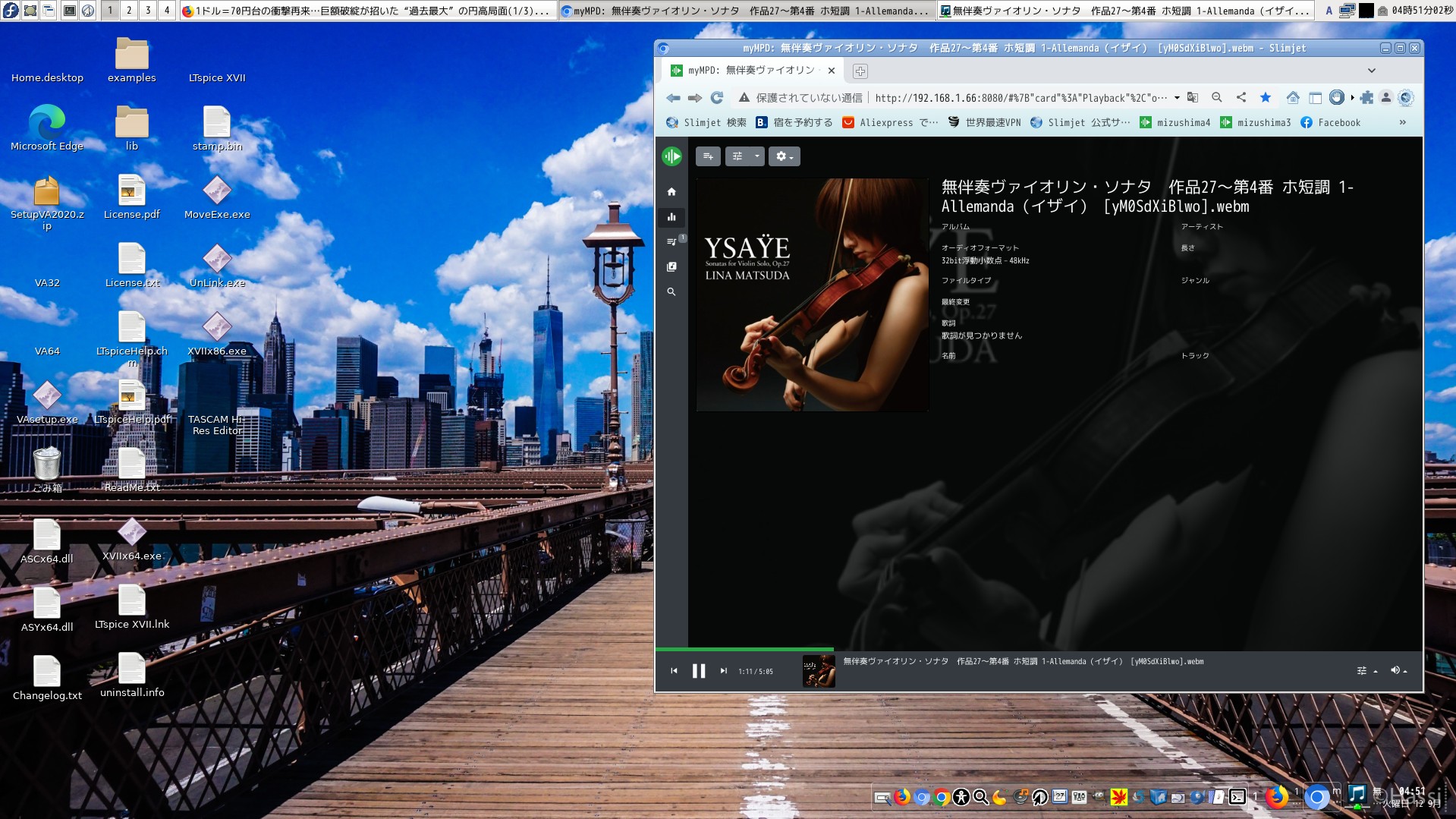Skip to the next track
1456x819 pixels.
point(723,671)
